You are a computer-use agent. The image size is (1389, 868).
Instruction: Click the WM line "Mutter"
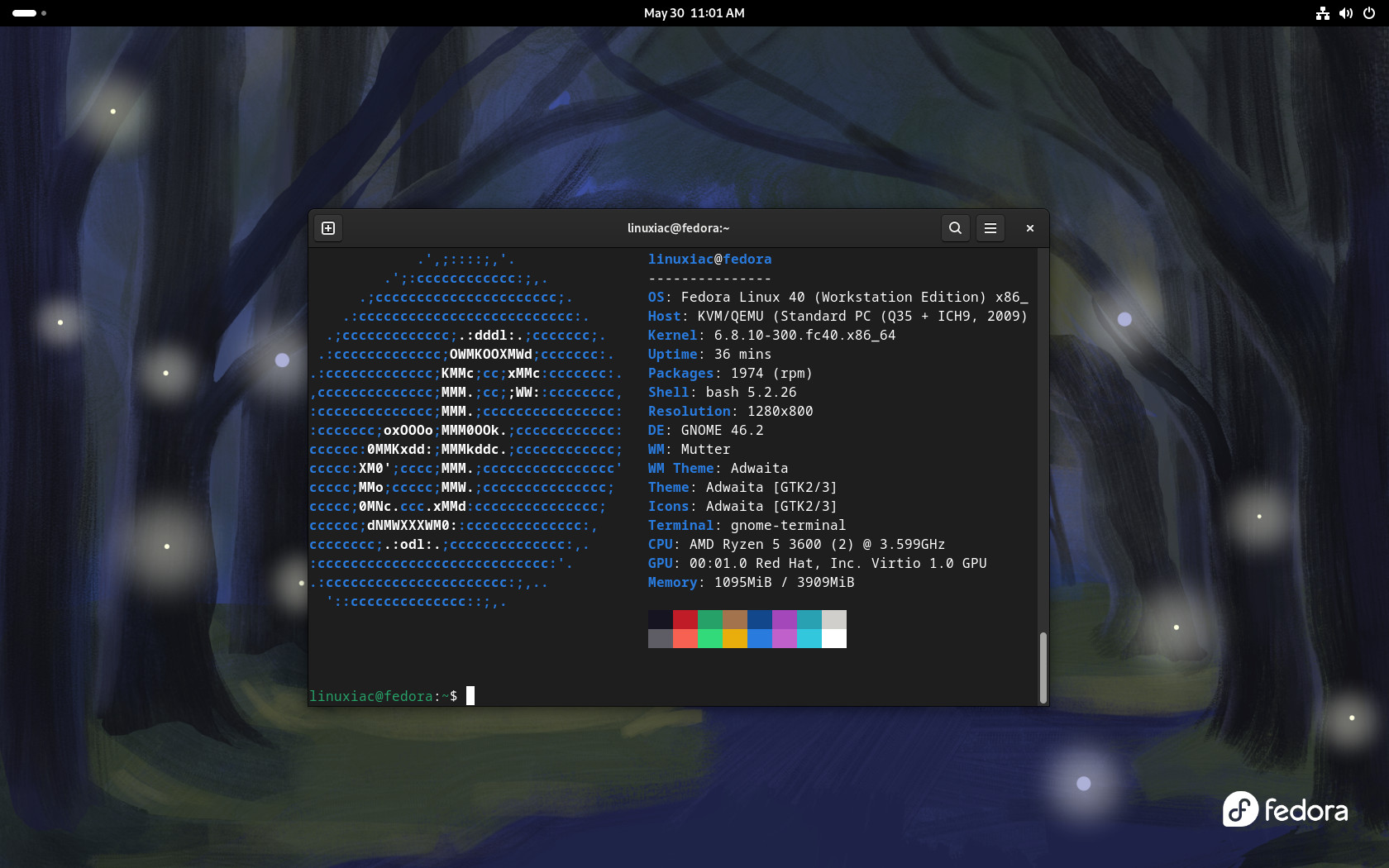690,450
